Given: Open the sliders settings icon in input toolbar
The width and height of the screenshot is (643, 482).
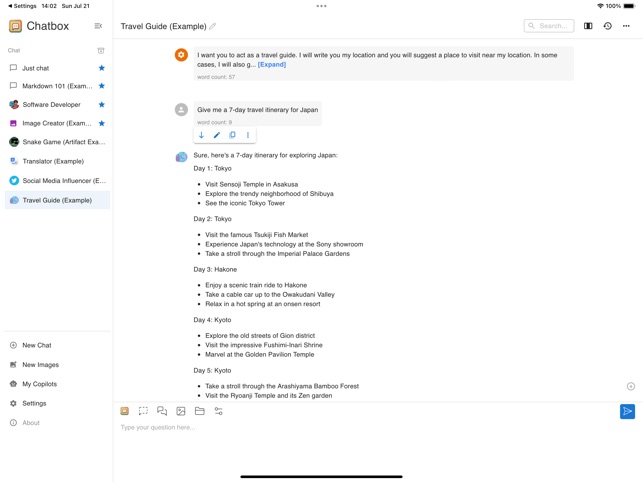Looking at the screenshot, I should tap(219, 411).
